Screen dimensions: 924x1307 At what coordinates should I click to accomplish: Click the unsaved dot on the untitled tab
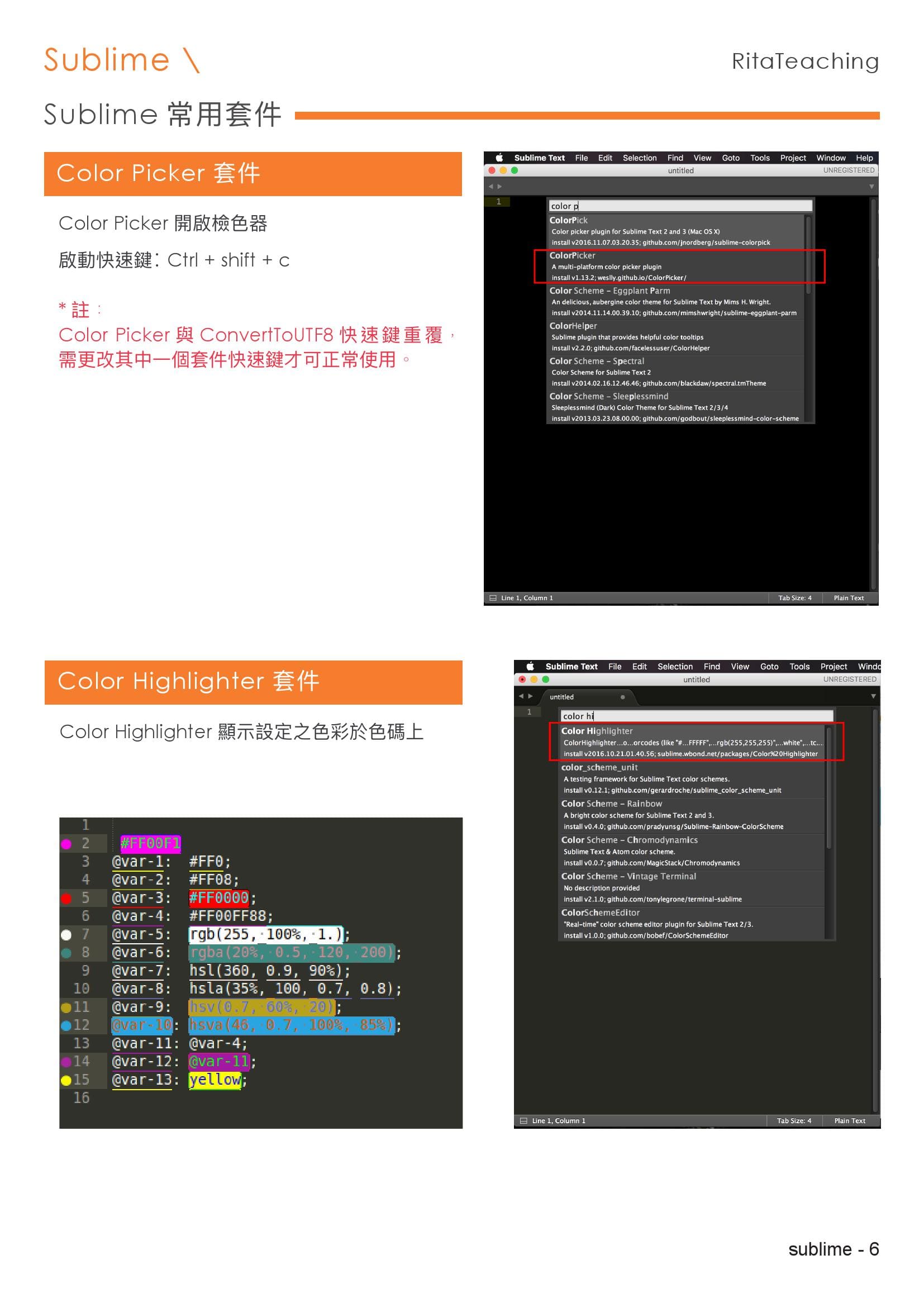pyautogui.click(x=622, y=697)
